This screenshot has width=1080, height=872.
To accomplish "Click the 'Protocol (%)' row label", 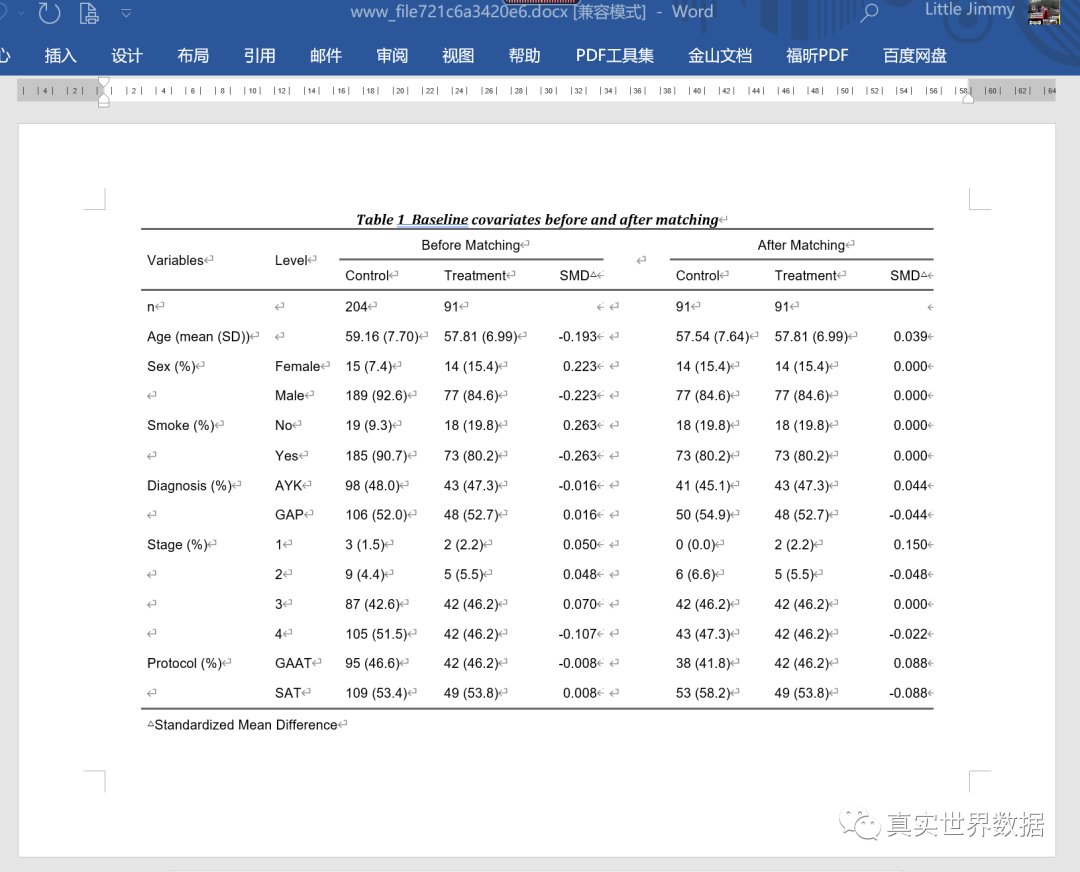I will (x=185, y=663).
